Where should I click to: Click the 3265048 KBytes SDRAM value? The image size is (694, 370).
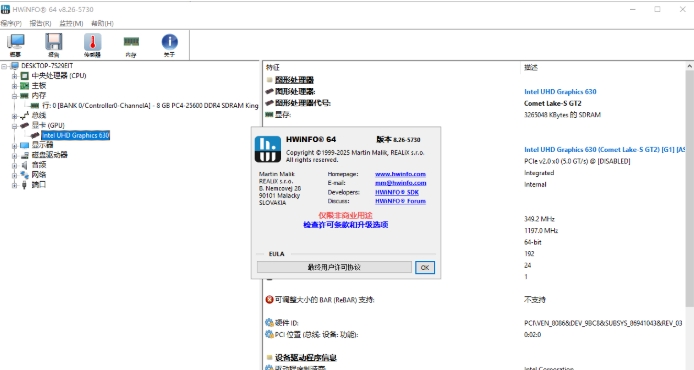(563, 115)
